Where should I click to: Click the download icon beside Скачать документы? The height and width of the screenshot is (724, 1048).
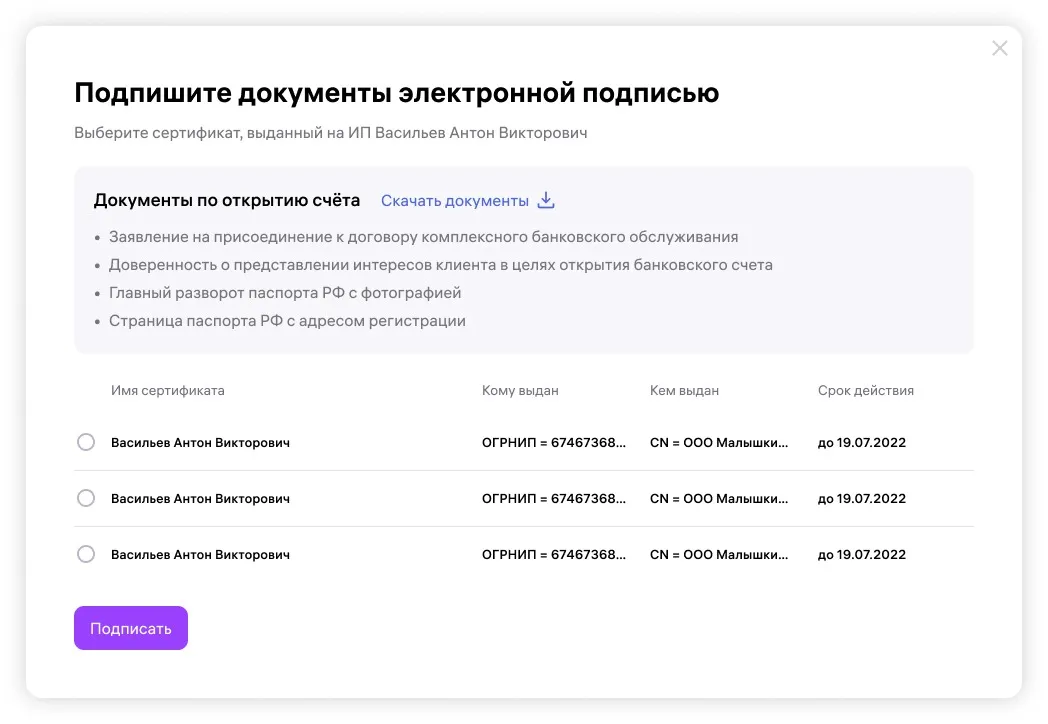[546, 200]
